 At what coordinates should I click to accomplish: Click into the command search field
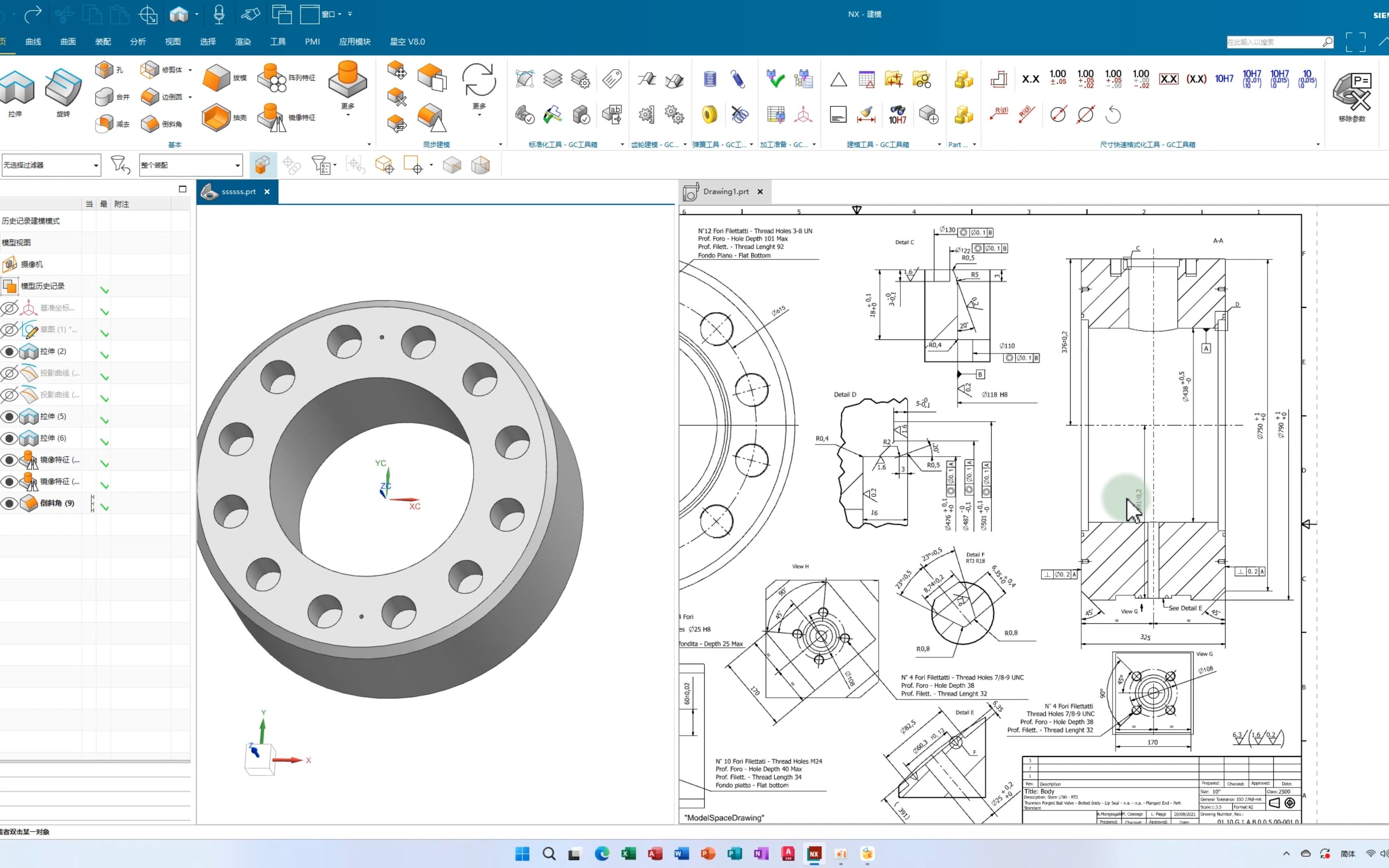point(1274,42)
